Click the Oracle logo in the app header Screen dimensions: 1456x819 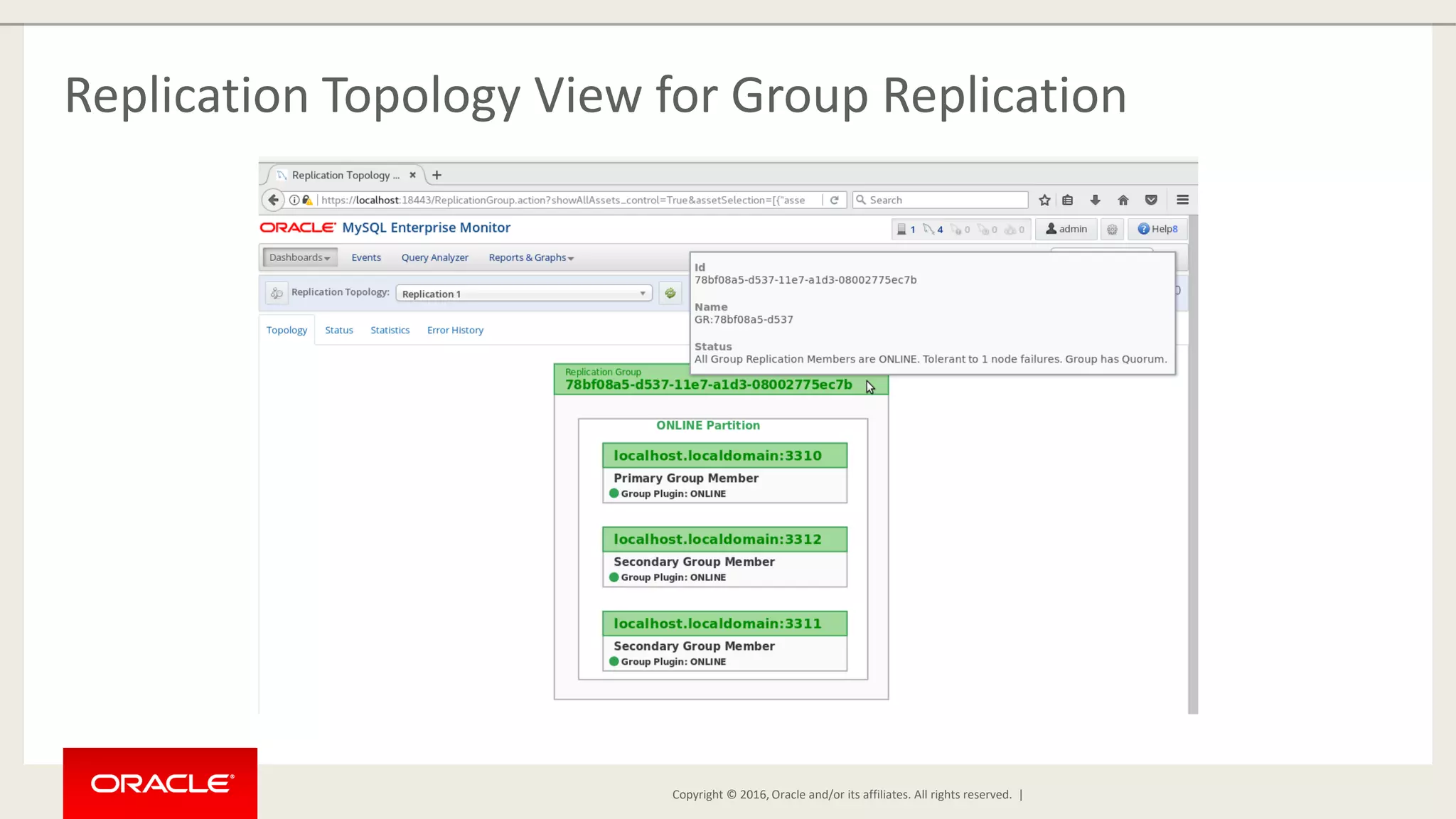(297, 227)
